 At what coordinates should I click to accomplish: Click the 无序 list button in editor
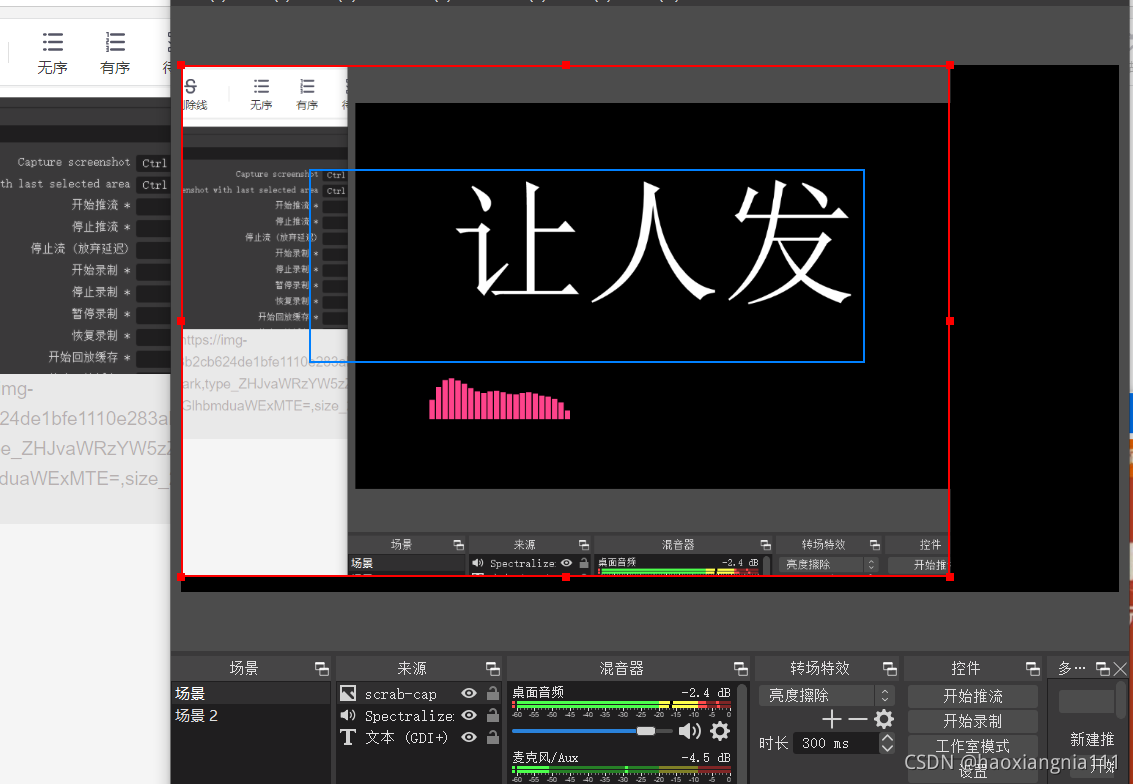tap(52, 53)
